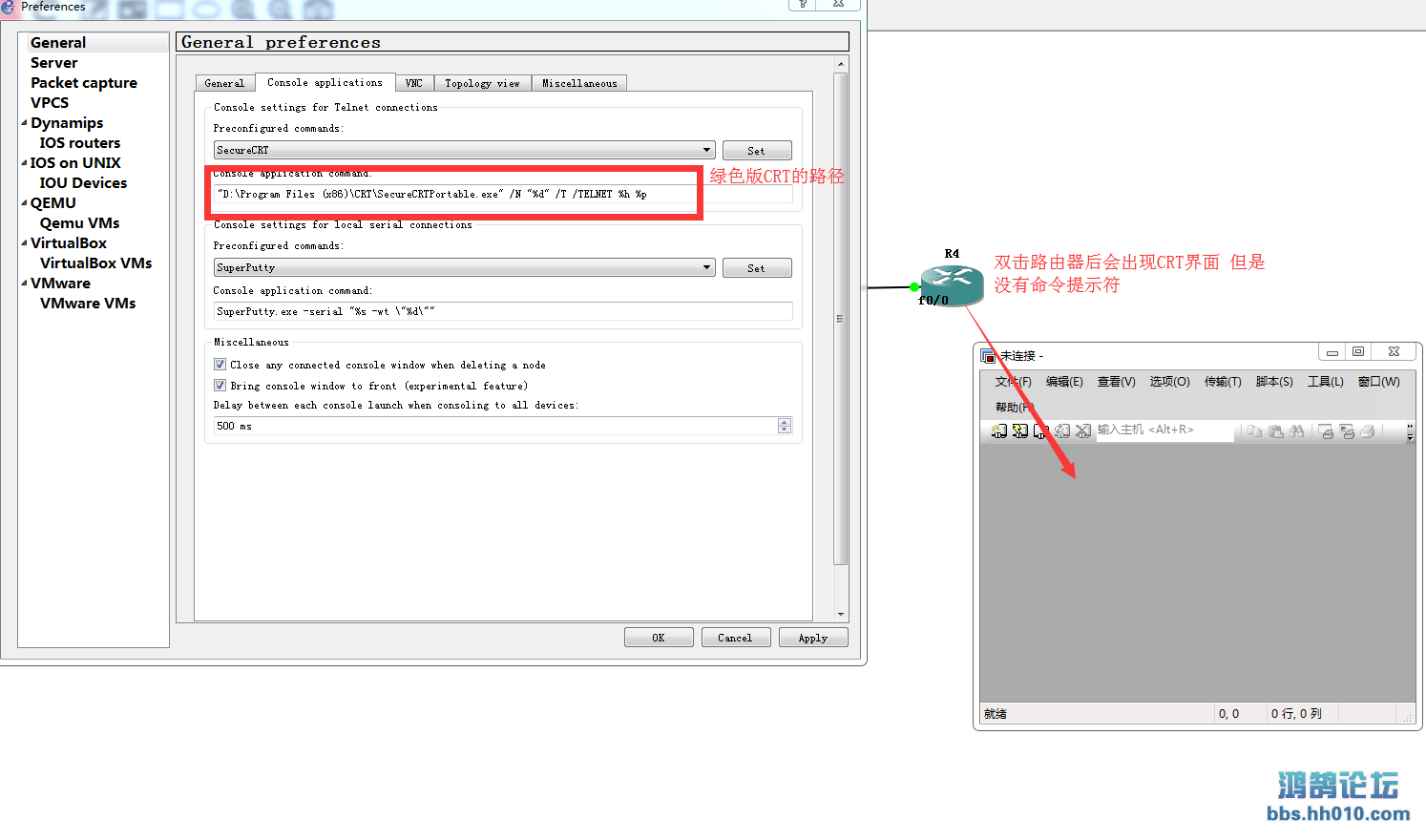The width and height of the screenshot is (1426, 840).
Task: Select Qemu VMs in preferences tree
Action: click(x=80, y=222)
